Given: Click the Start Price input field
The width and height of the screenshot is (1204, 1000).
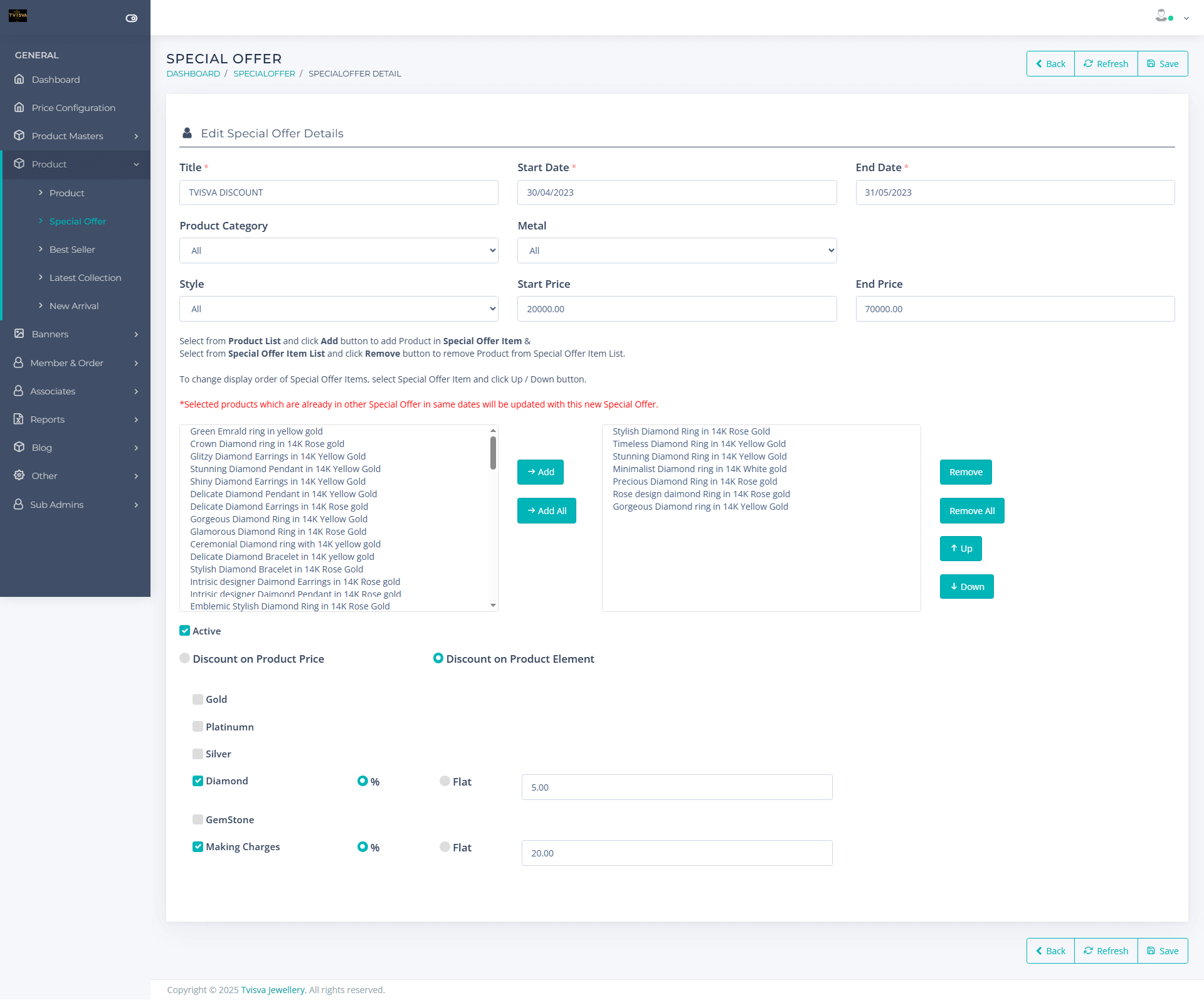Looking at the screenshot, I should point(677,308).
